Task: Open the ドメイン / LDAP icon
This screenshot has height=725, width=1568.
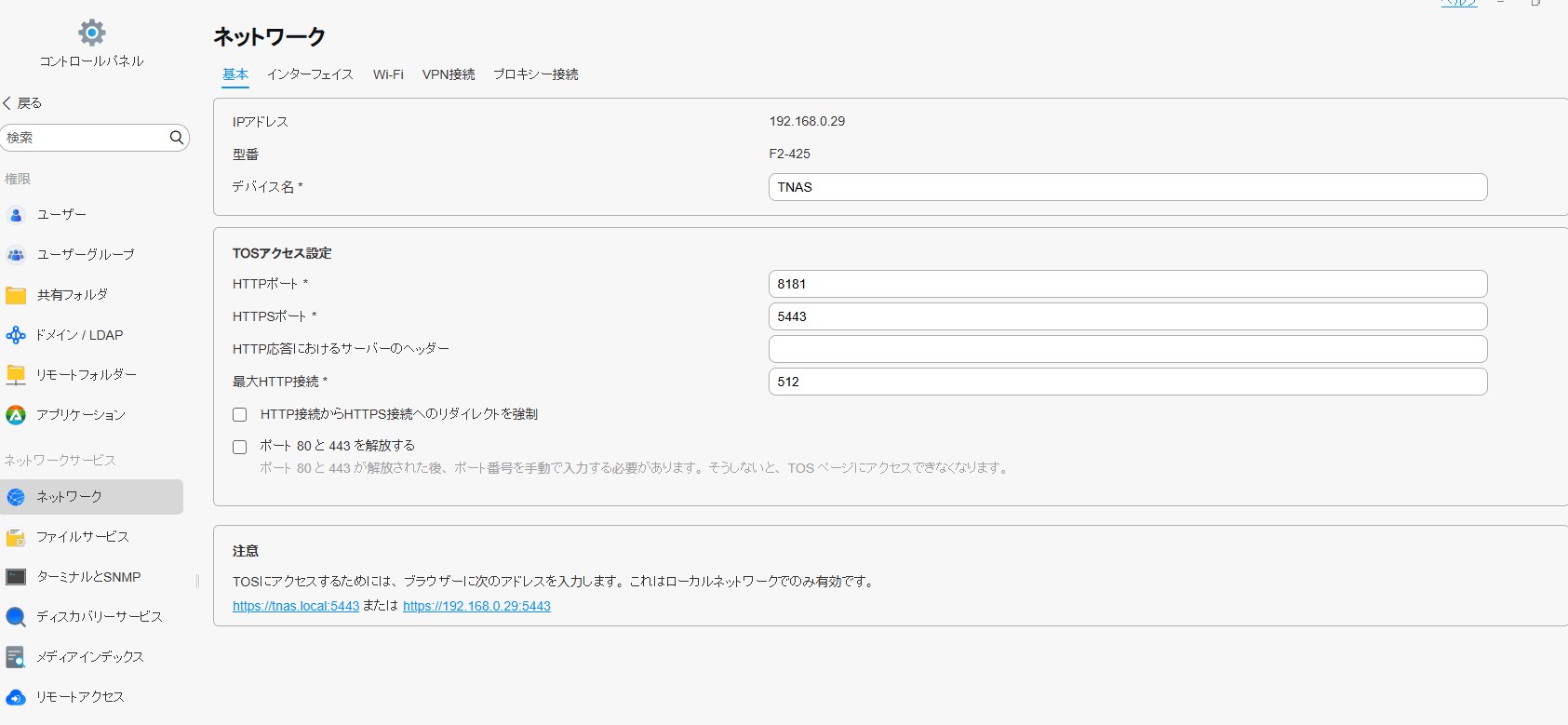Action: pos(16,335)
